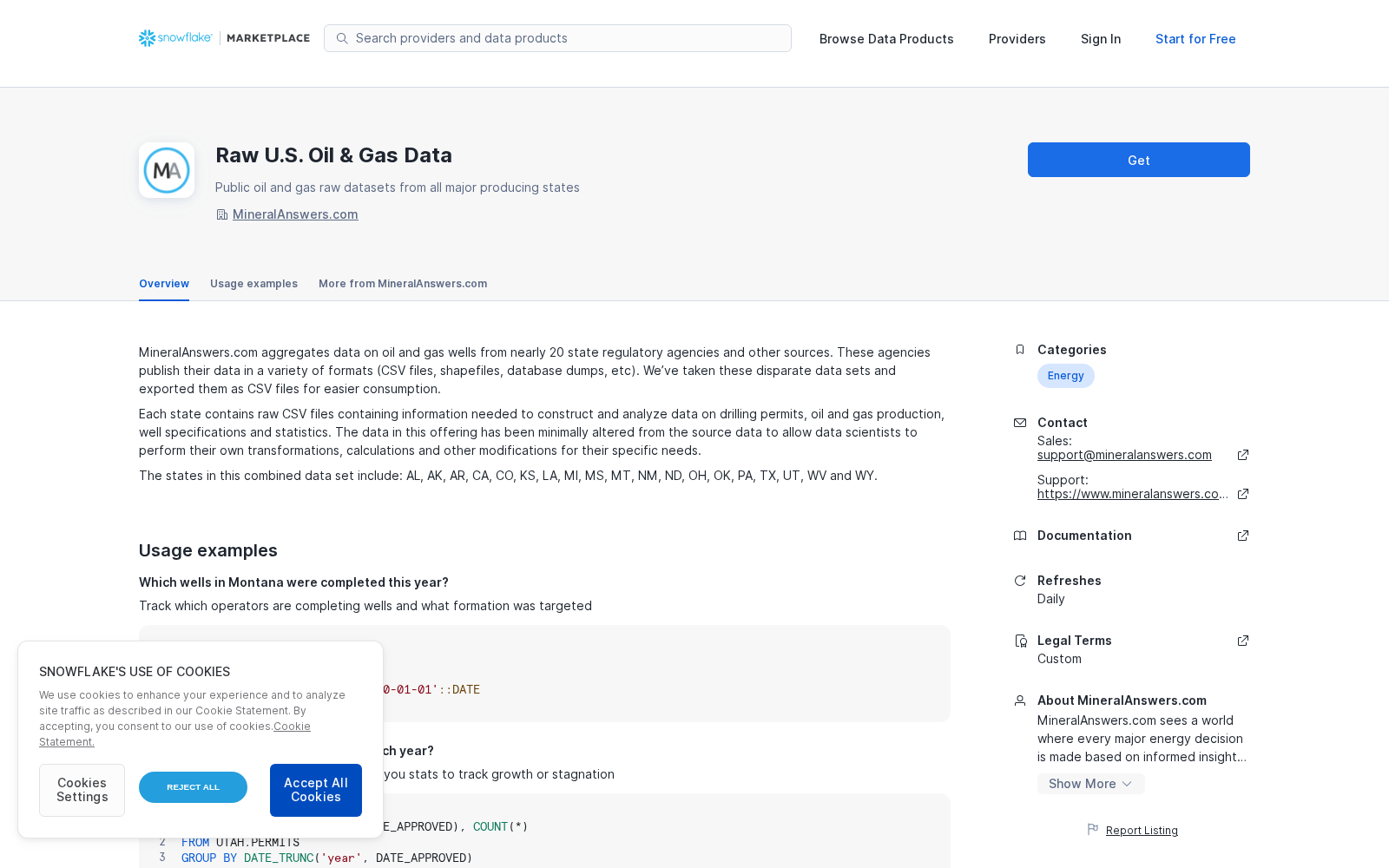Open the mineralanswers.com support URL link
This screenshot has height=868, width=1389.
click(1132, 494)
